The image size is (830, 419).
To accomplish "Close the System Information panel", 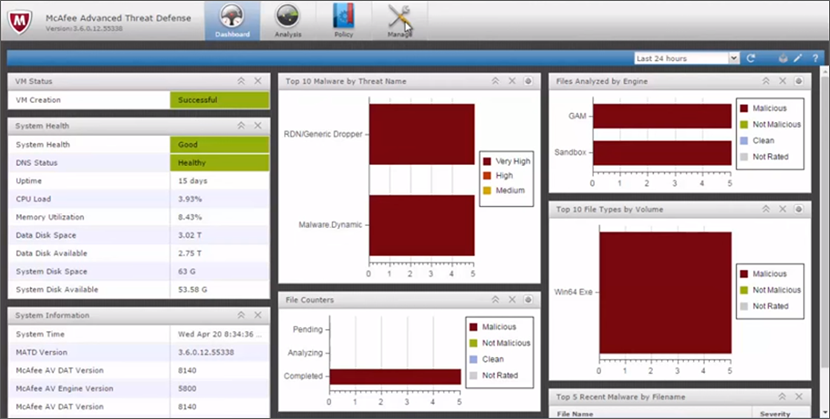I will (257, 315).
